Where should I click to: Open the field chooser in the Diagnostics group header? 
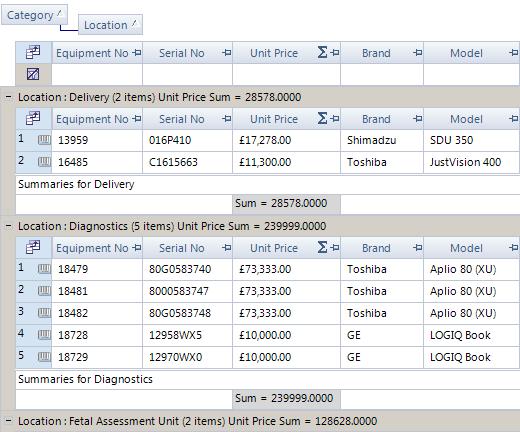pos(33,247)
